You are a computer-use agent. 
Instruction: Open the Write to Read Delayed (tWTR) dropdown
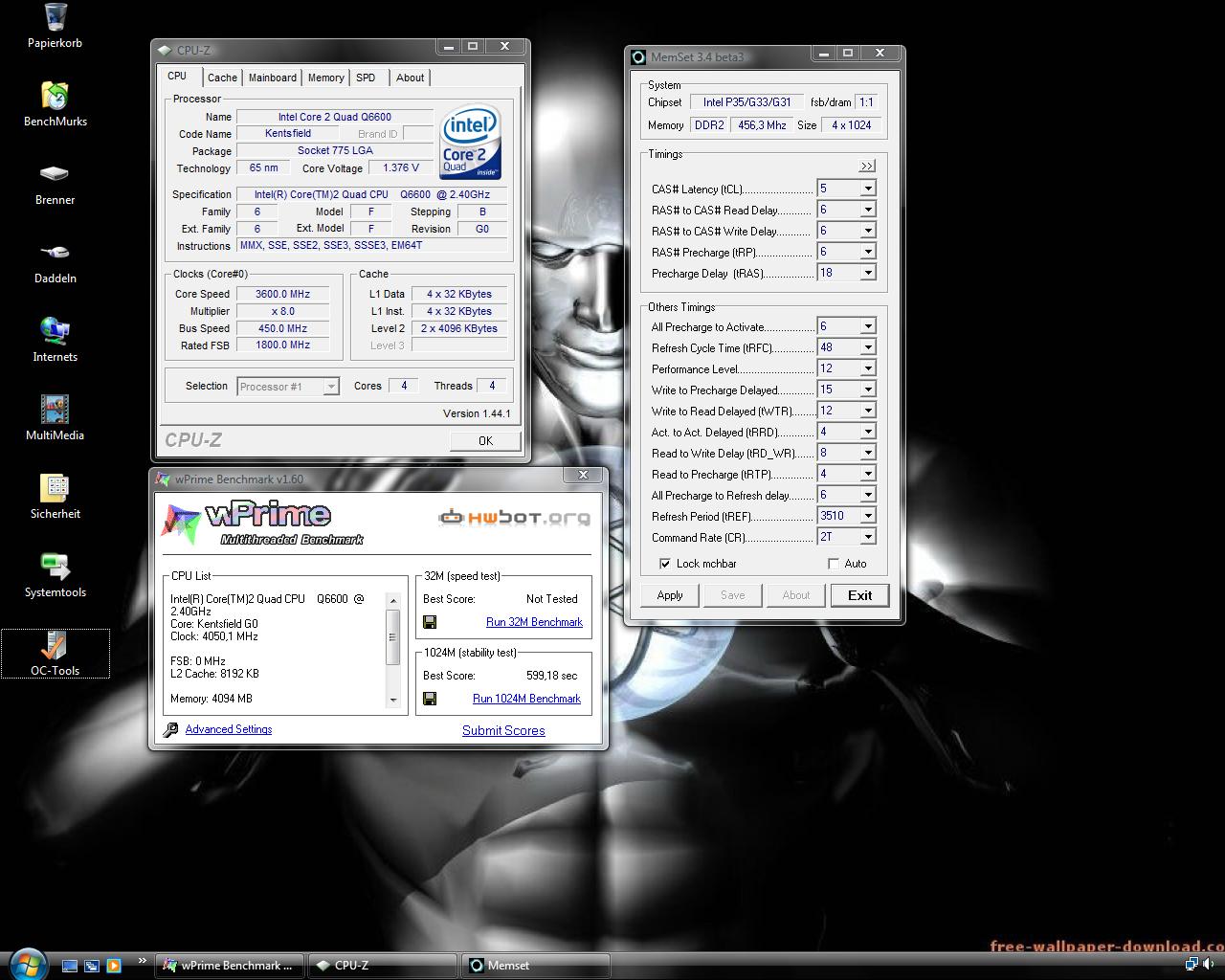[867, 411]
